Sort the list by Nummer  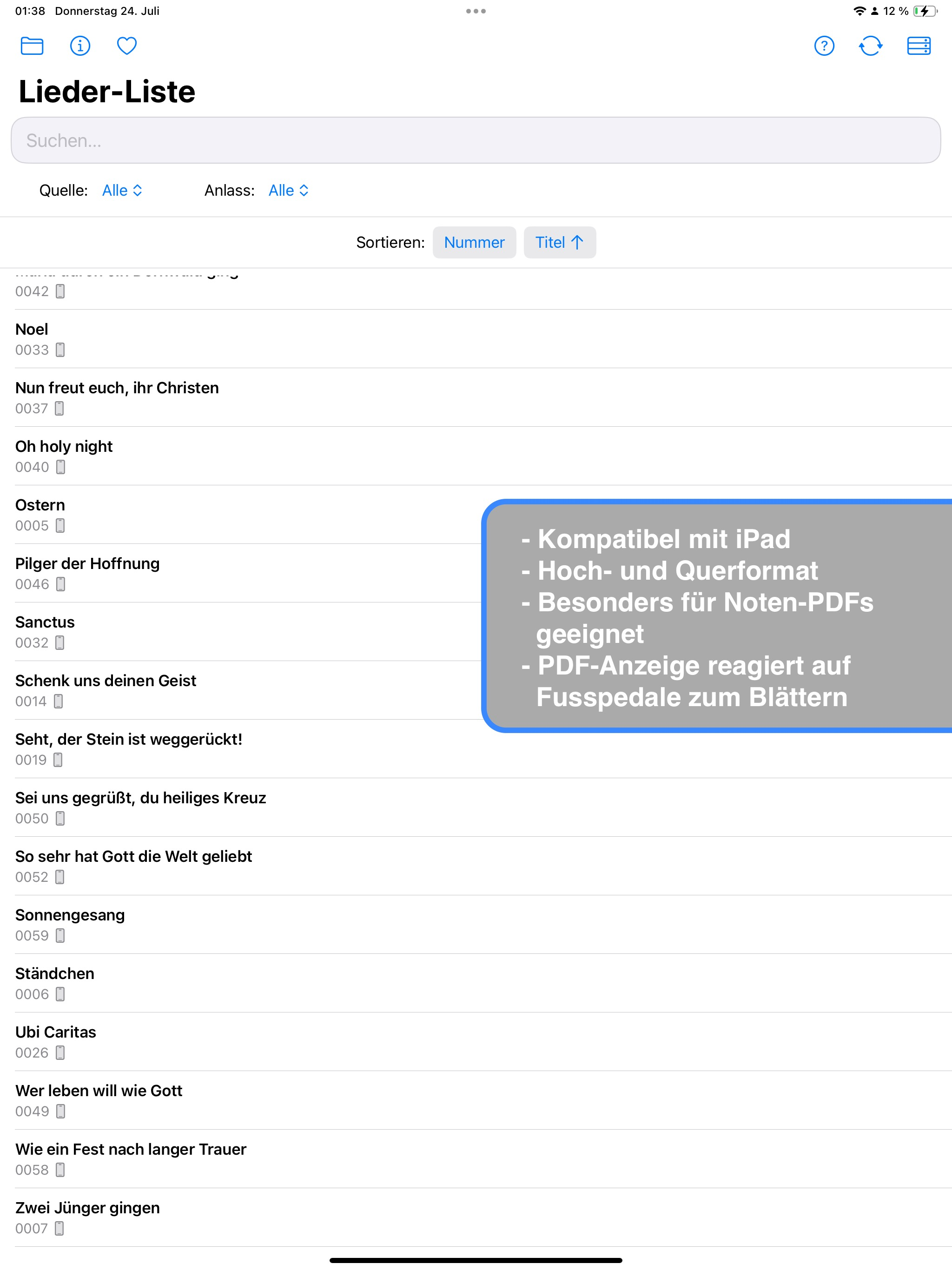tap(474, 242)
